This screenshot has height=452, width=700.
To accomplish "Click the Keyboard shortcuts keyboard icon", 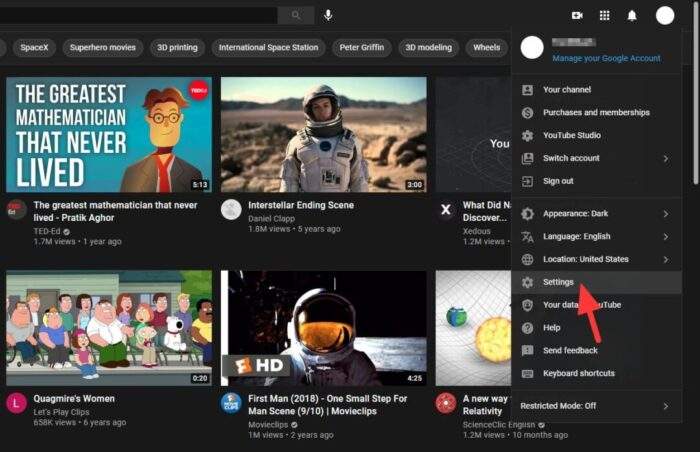I will click(x=527, y=373).
